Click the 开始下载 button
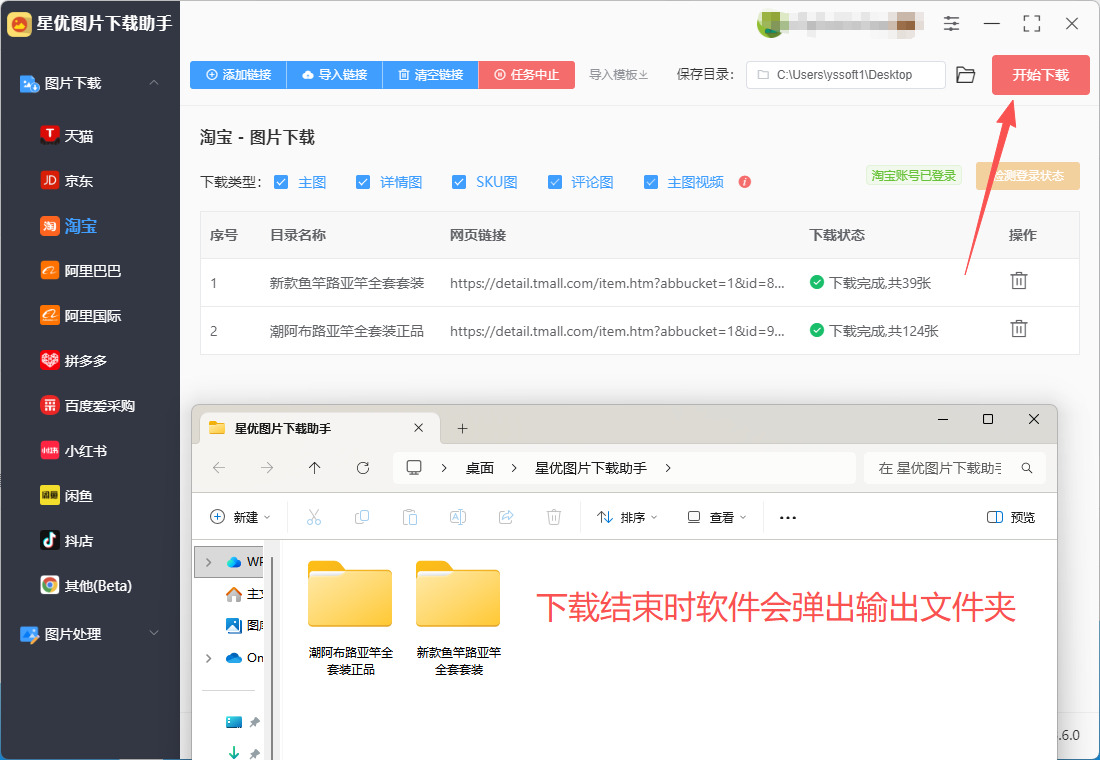The image size is (1100, 760). click(x=1040, y=74)
